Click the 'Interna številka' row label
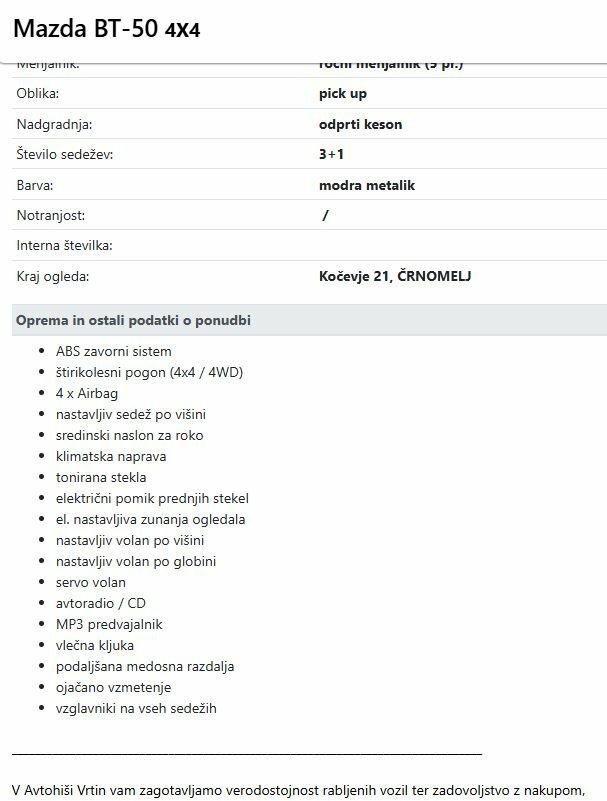The width and height of the screenshot is (607, 801). coord(65,245)
